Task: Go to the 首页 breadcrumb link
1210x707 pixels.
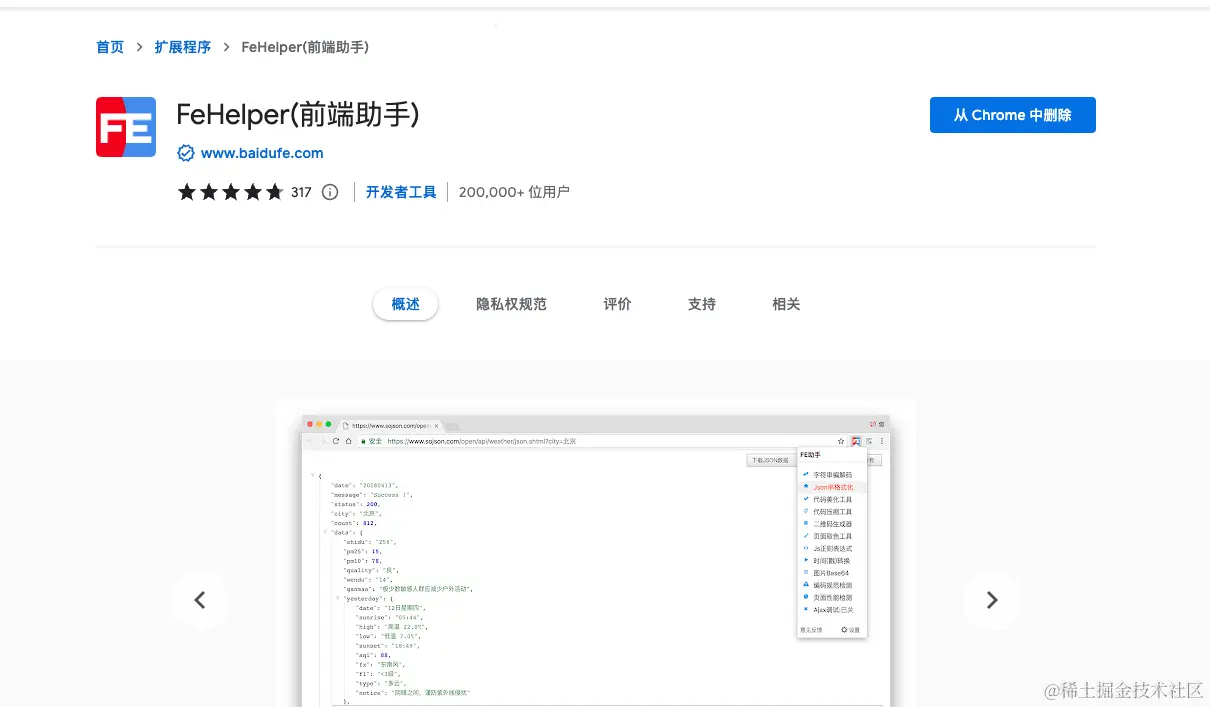Action: tap(110, 47)
